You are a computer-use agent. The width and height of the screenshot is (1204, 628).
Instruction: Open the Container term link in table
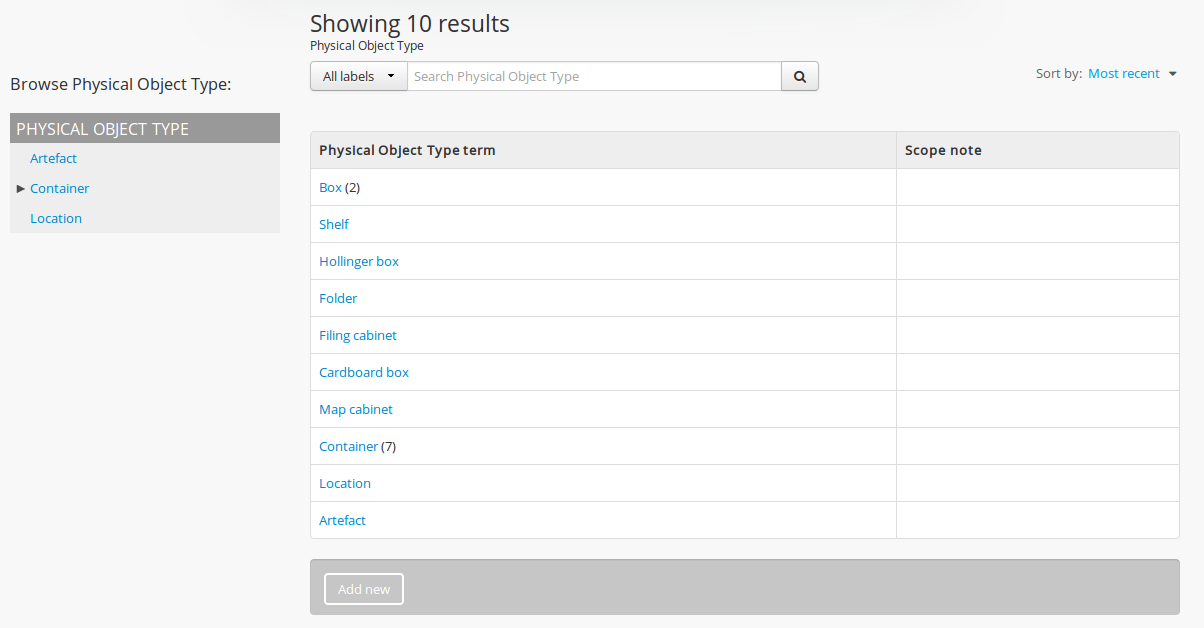click(348, 446)
